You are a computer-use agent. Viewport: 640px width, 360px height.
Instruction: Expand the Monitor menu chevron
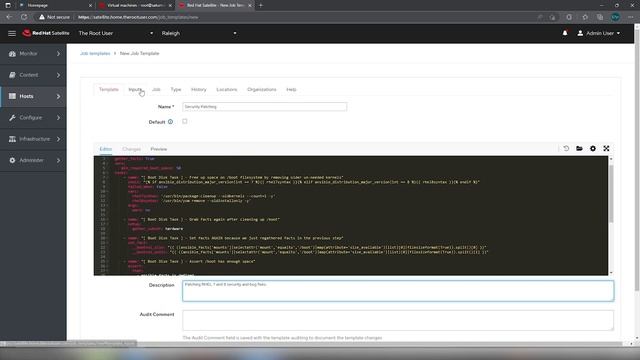coord(58,53)
